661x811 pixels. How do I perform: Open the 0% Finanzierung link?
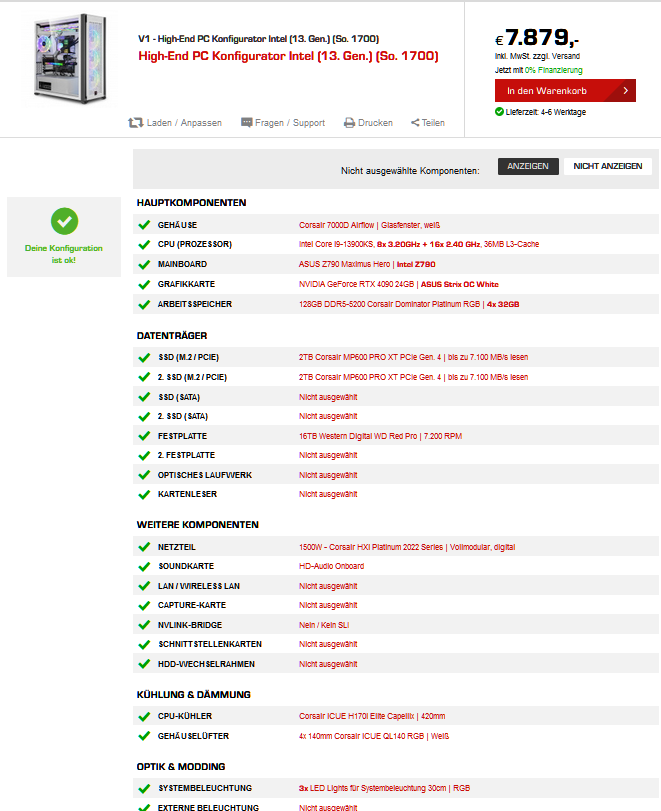click(x=553, y=70)
